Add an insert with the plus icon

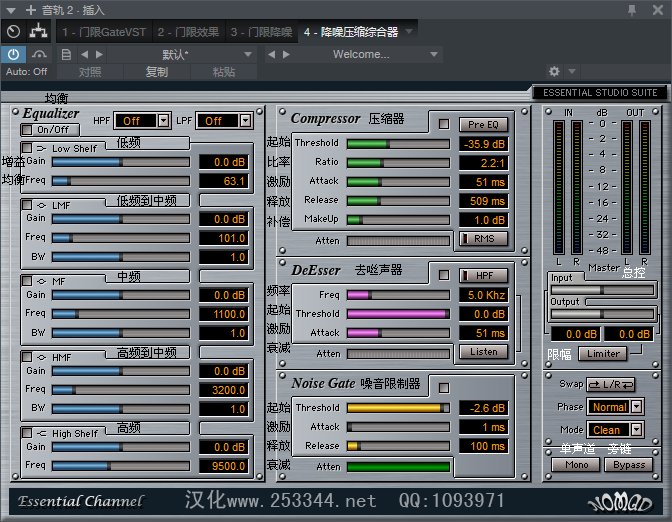pyautogui.click(x=31, y=10)
